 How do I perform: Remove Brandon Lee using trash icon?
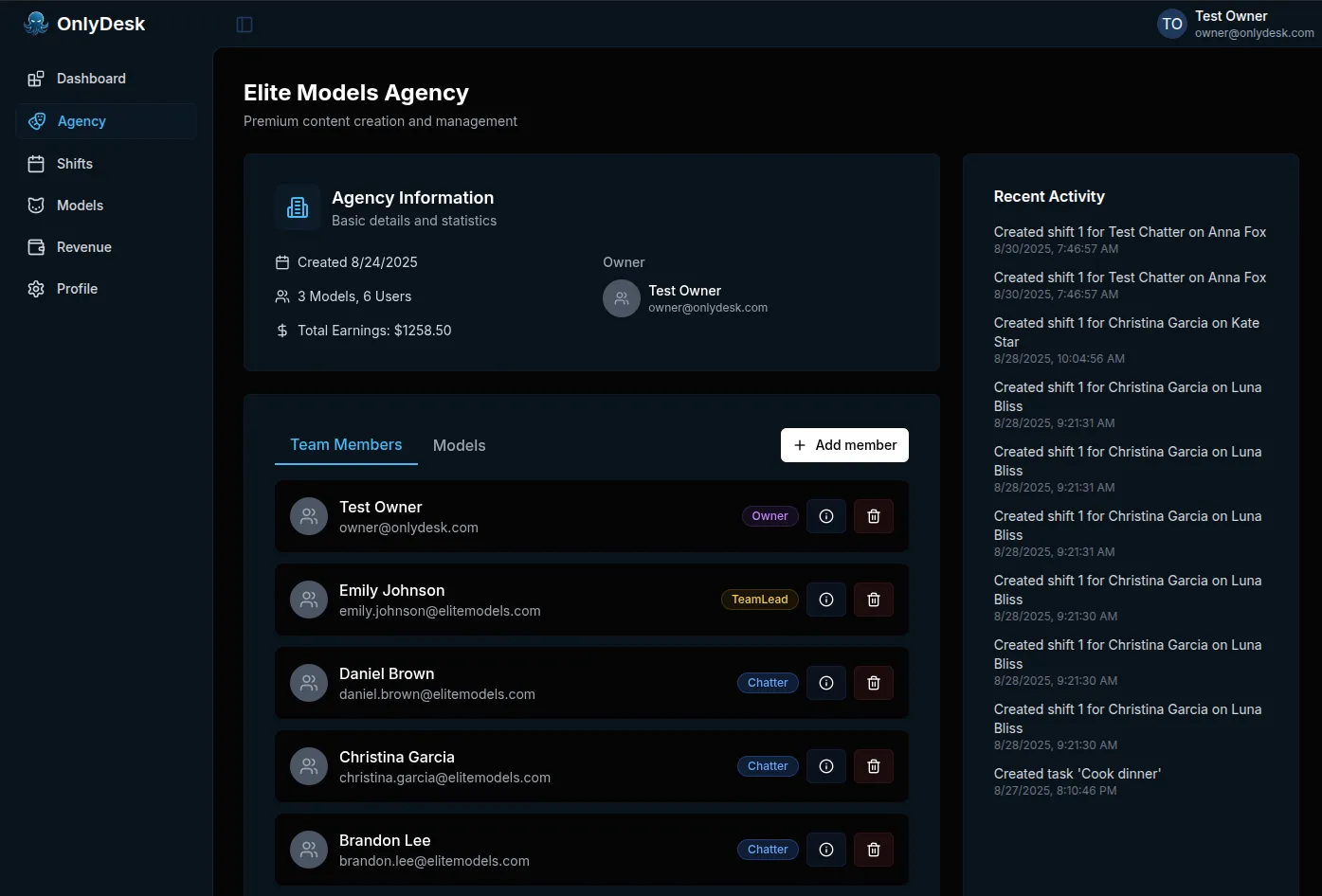pos(874,850)
